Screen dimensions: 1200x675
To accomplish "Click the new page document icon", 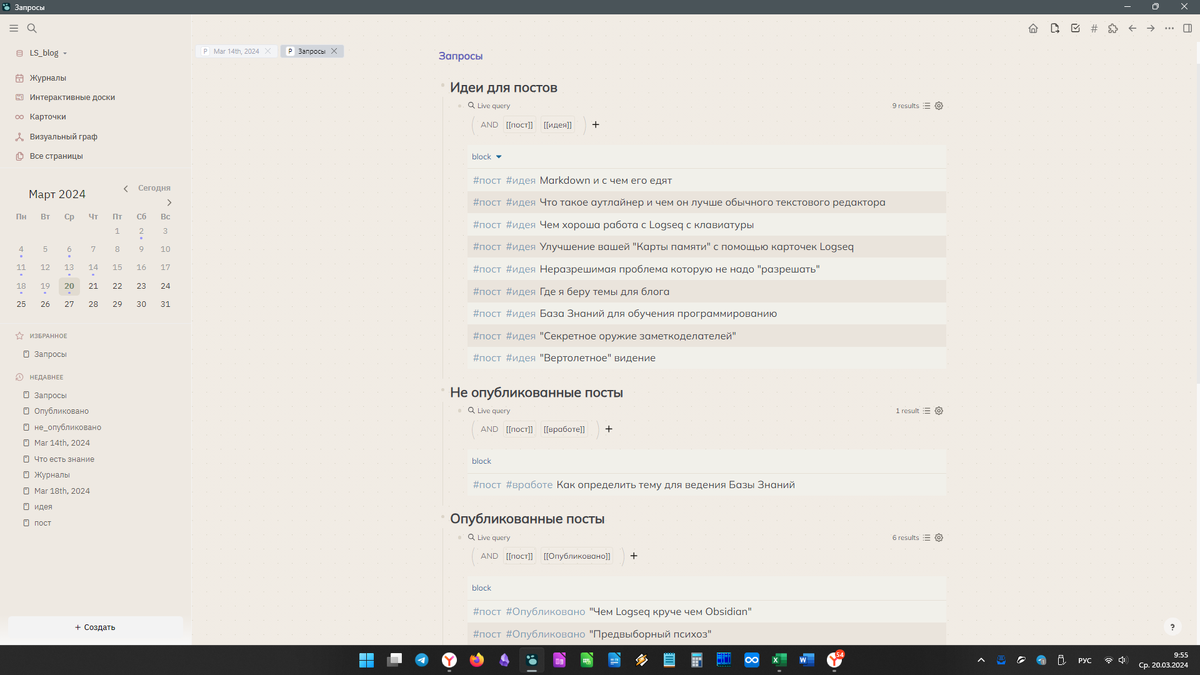I will click(1054, 29).
